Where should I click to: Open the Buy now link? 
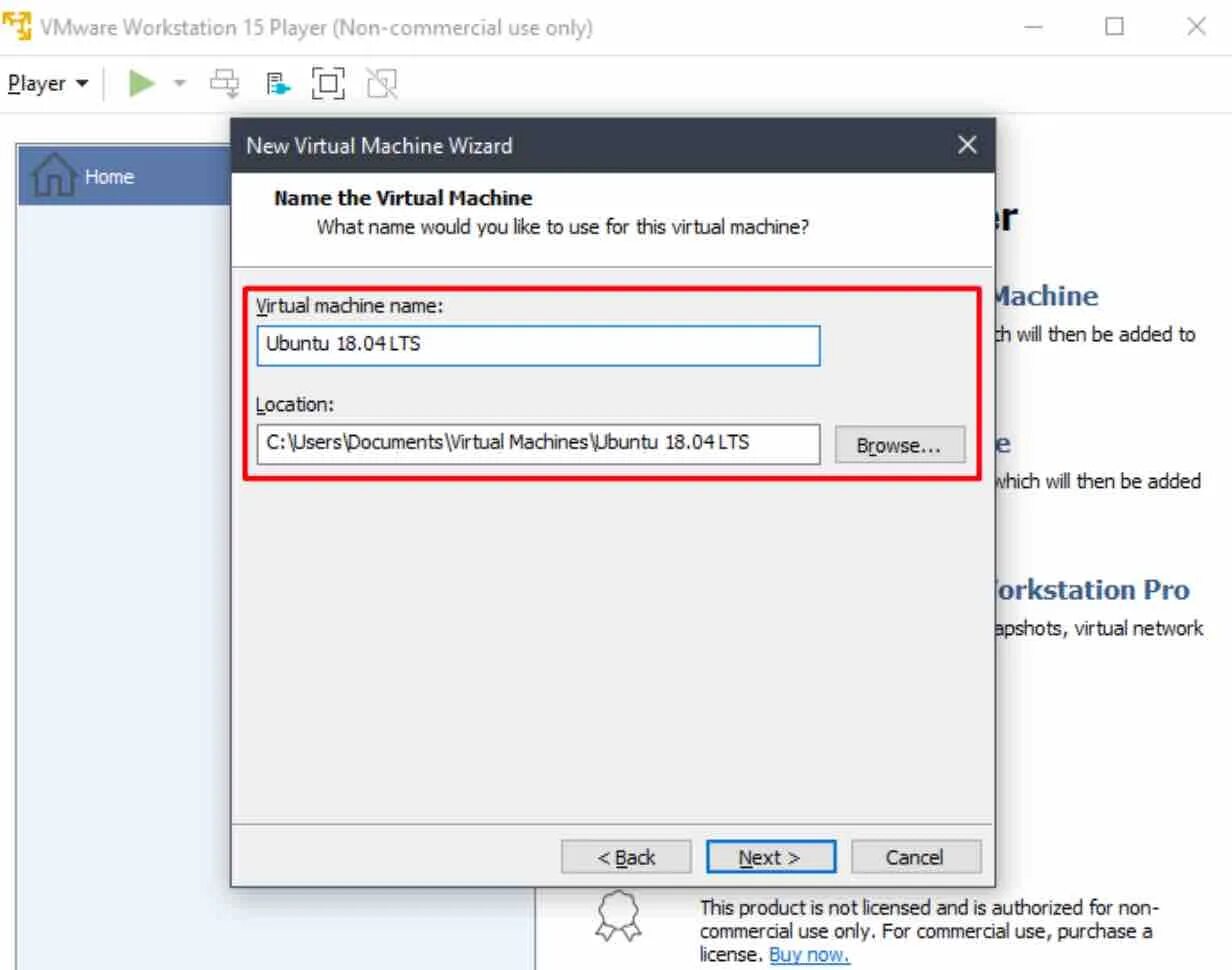click(809, 955)
